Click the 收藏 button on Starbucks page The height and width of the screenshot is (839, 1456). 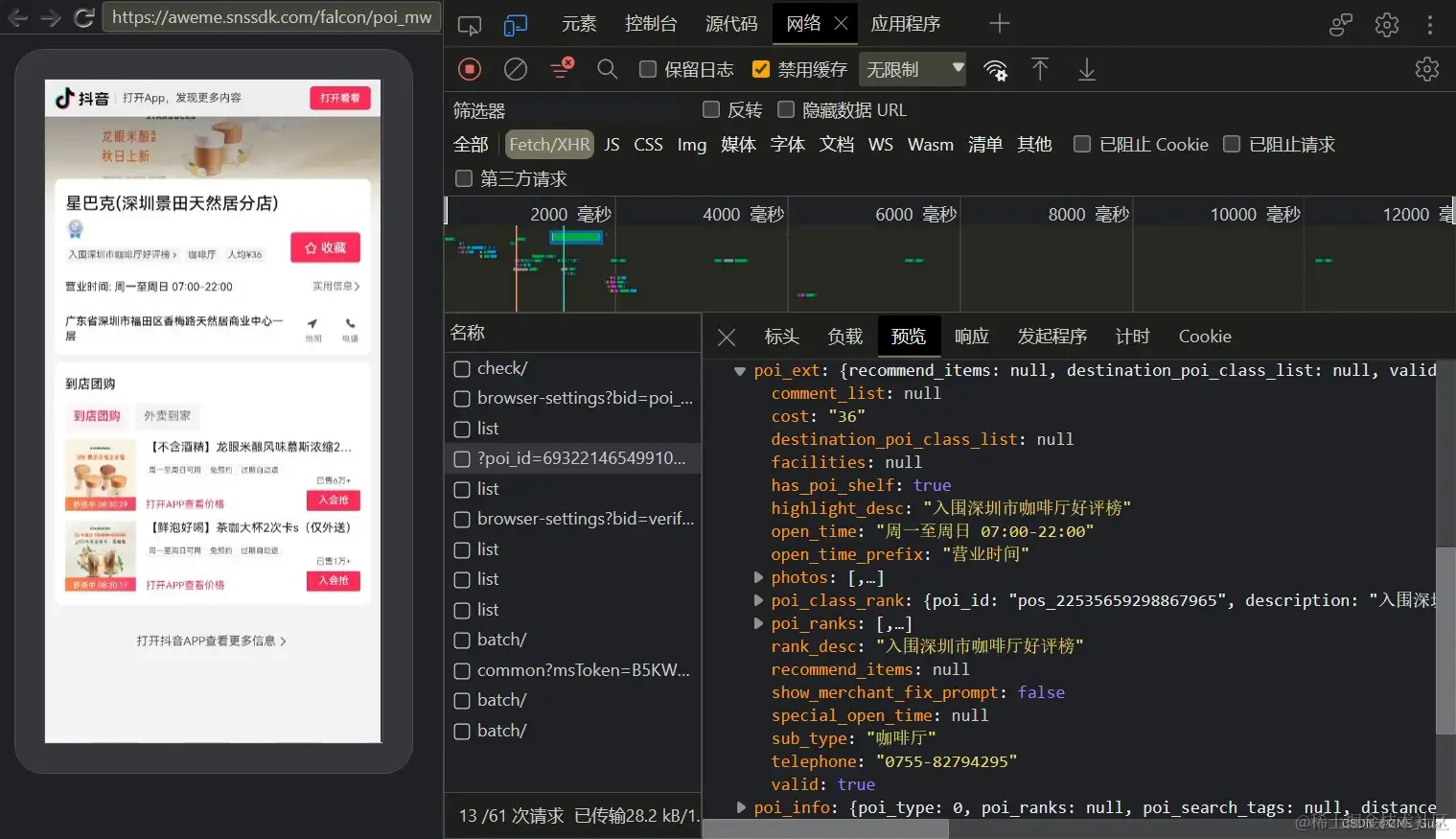pos(326,247)
